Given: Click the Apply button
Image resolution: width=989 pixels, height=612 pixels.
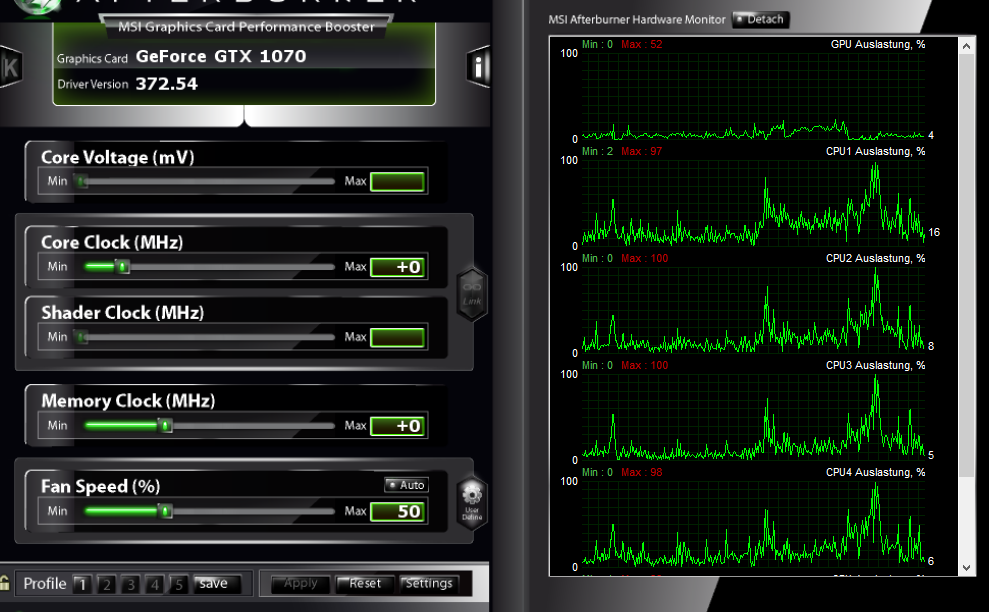Looking at the screenshot, I should [300, 584].
